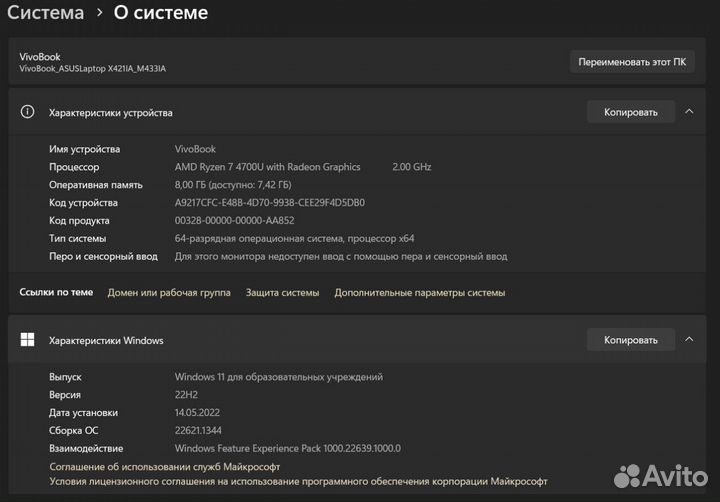
Task: Copy Windows specs with Копировать button
Action: click(630, 340)
